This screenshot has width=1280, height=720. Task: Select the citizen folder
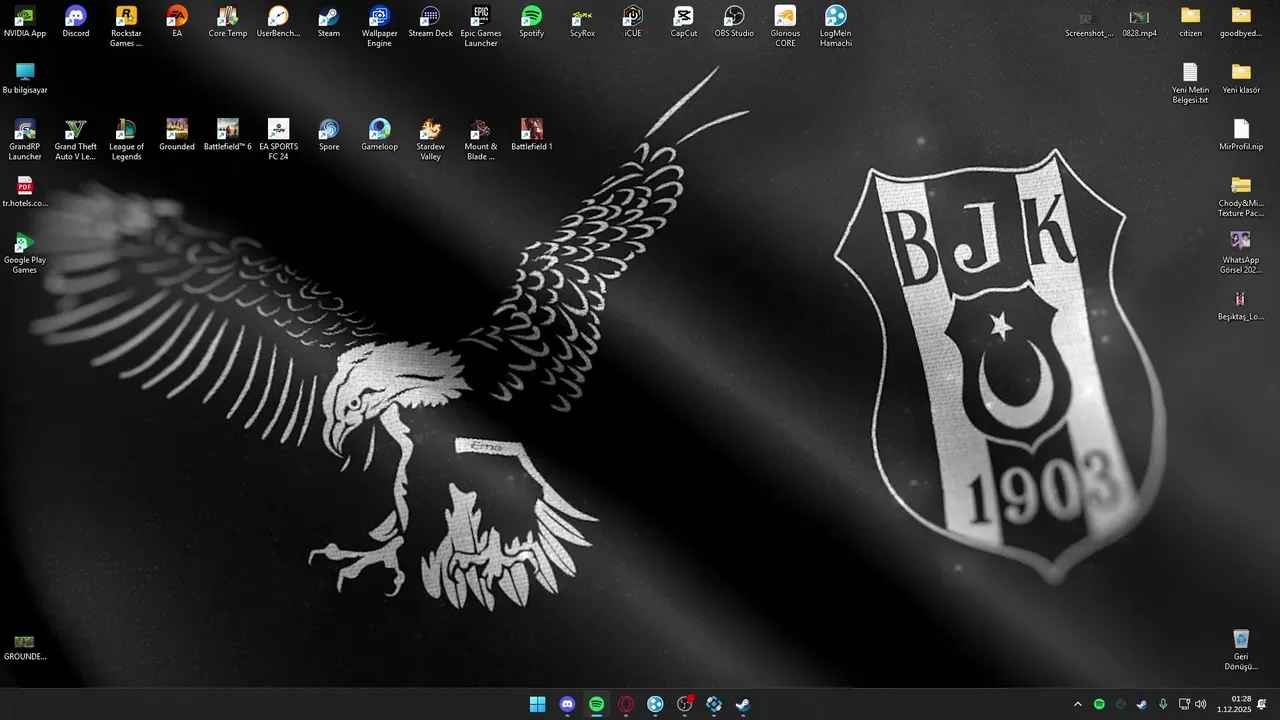1190,23
